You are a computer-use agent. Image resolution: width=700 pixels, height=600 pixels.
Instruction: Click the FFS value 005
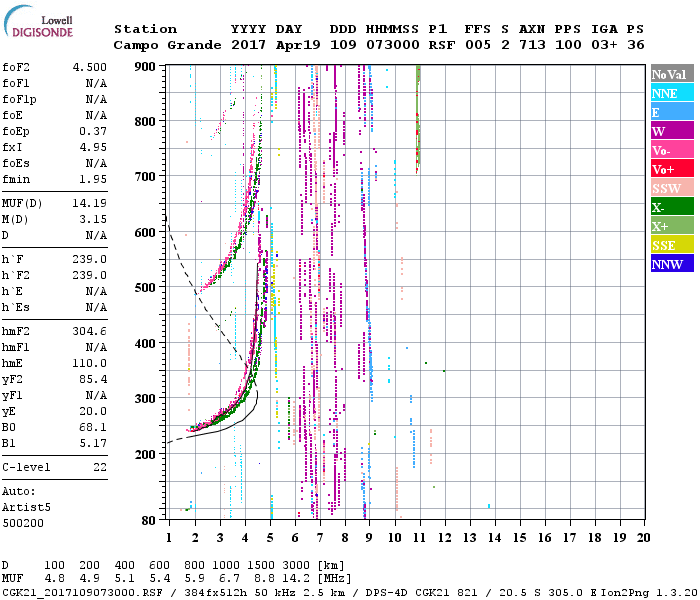[x=478, y=45]
